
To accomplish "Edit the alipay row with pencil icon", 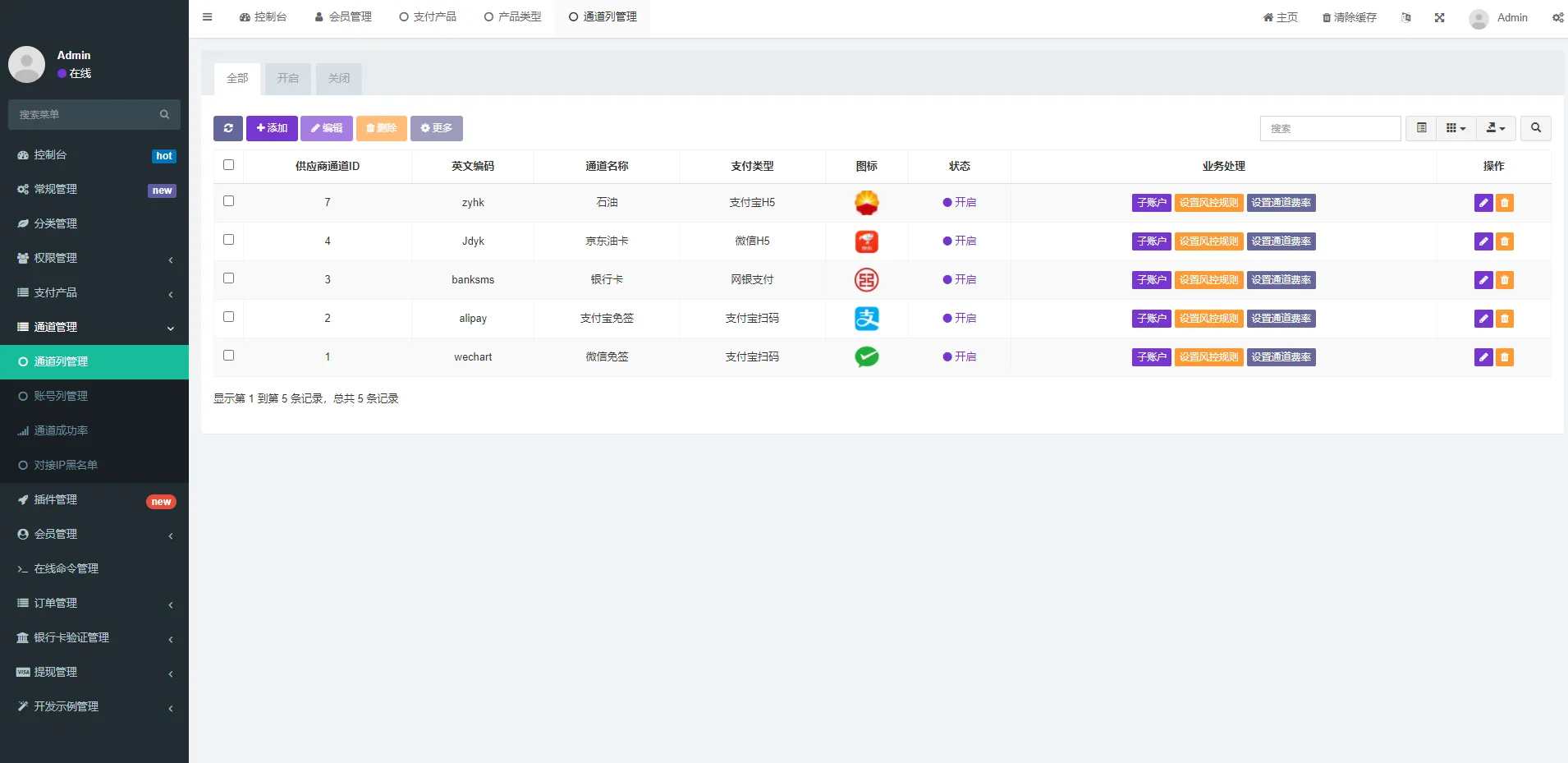I will coord(1483,319).
